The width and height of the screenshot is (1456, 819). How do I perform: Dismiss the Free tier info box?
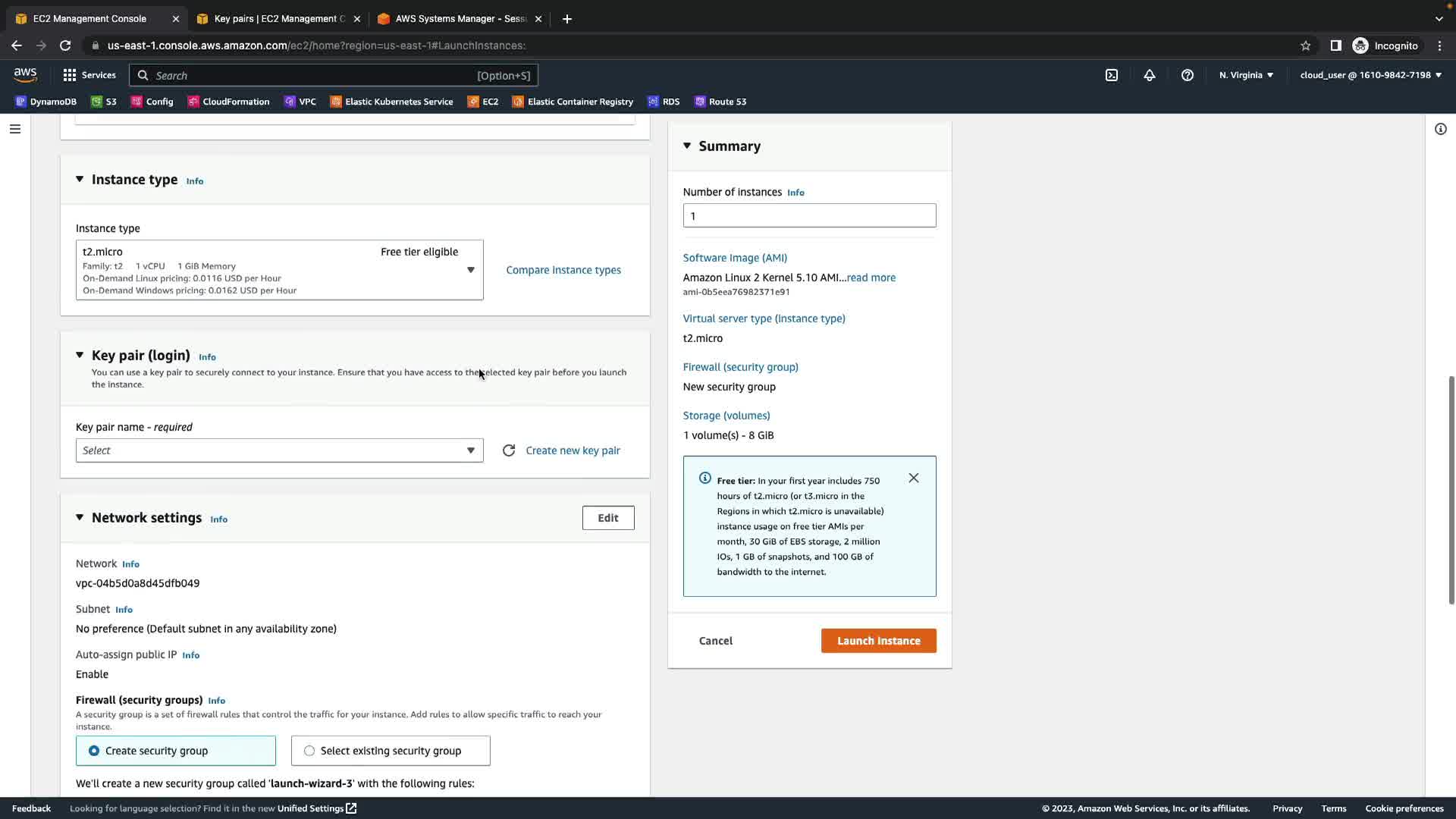[x=914, y=478]
